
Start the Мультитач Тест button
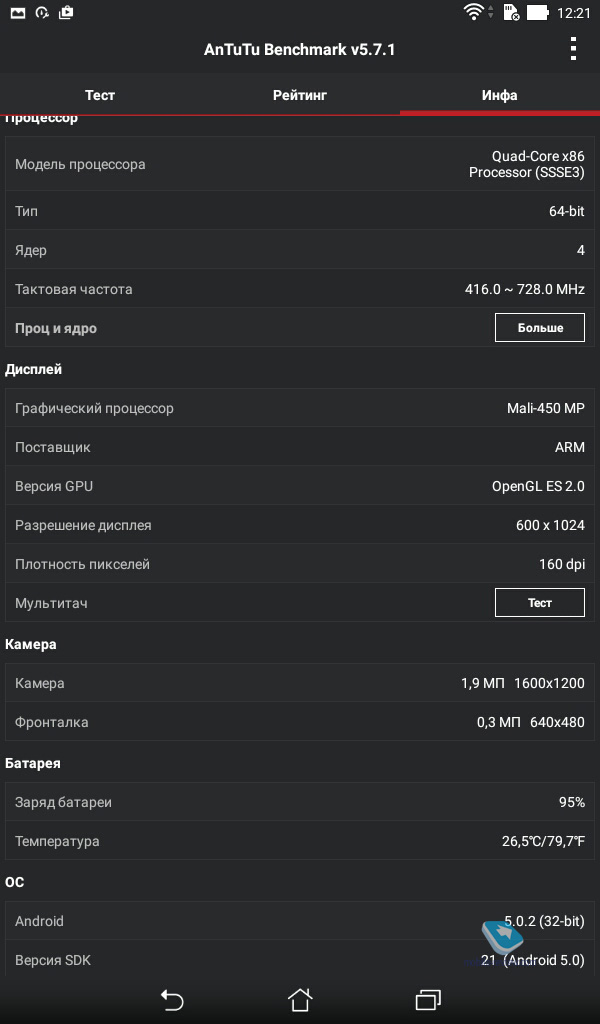tap(540, 603)
